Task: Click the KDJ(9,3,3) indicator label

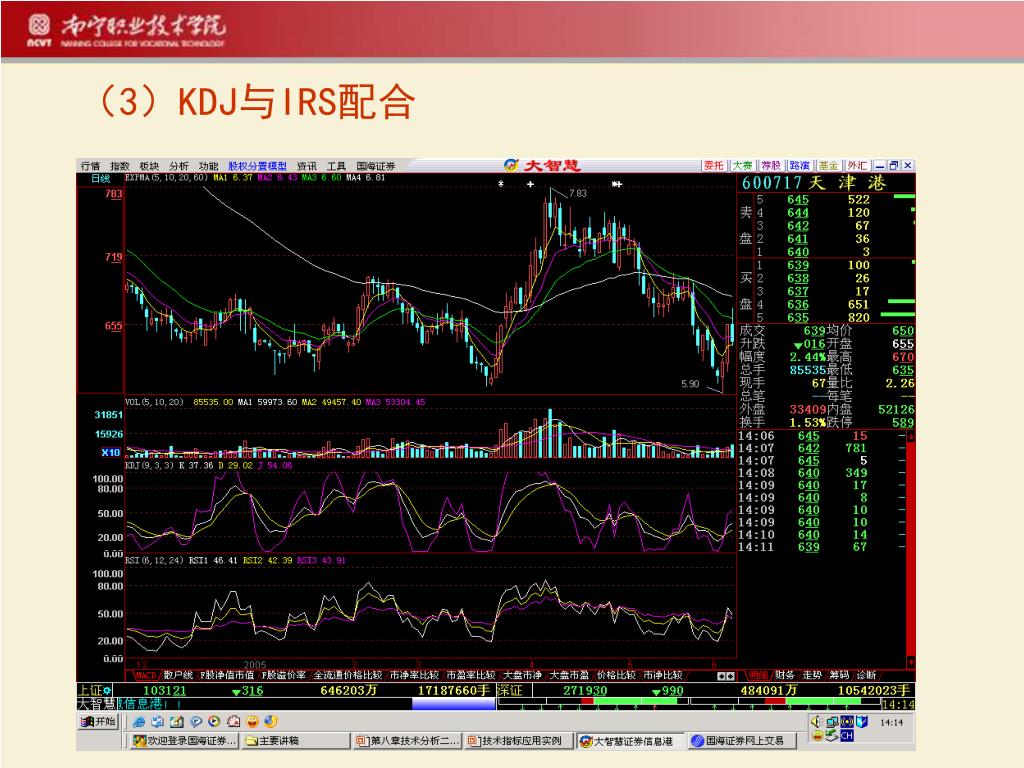Action: click(x=150, y=466)
